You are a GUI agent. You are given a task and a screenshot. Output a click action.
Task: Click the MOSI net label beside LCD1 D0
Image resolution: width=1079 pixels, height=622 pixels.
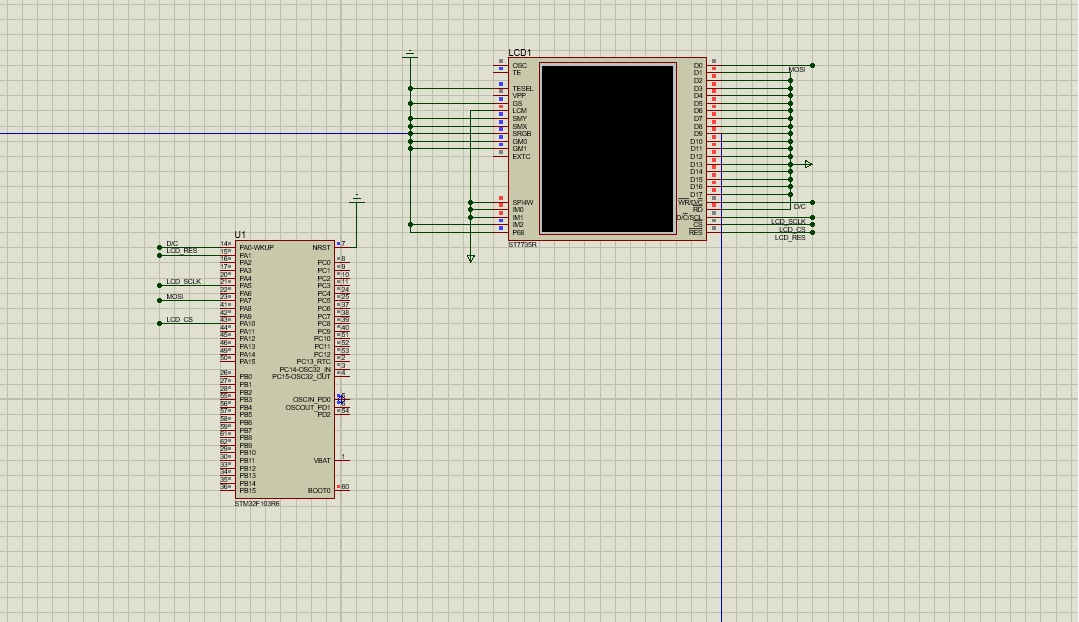(797, 69)
